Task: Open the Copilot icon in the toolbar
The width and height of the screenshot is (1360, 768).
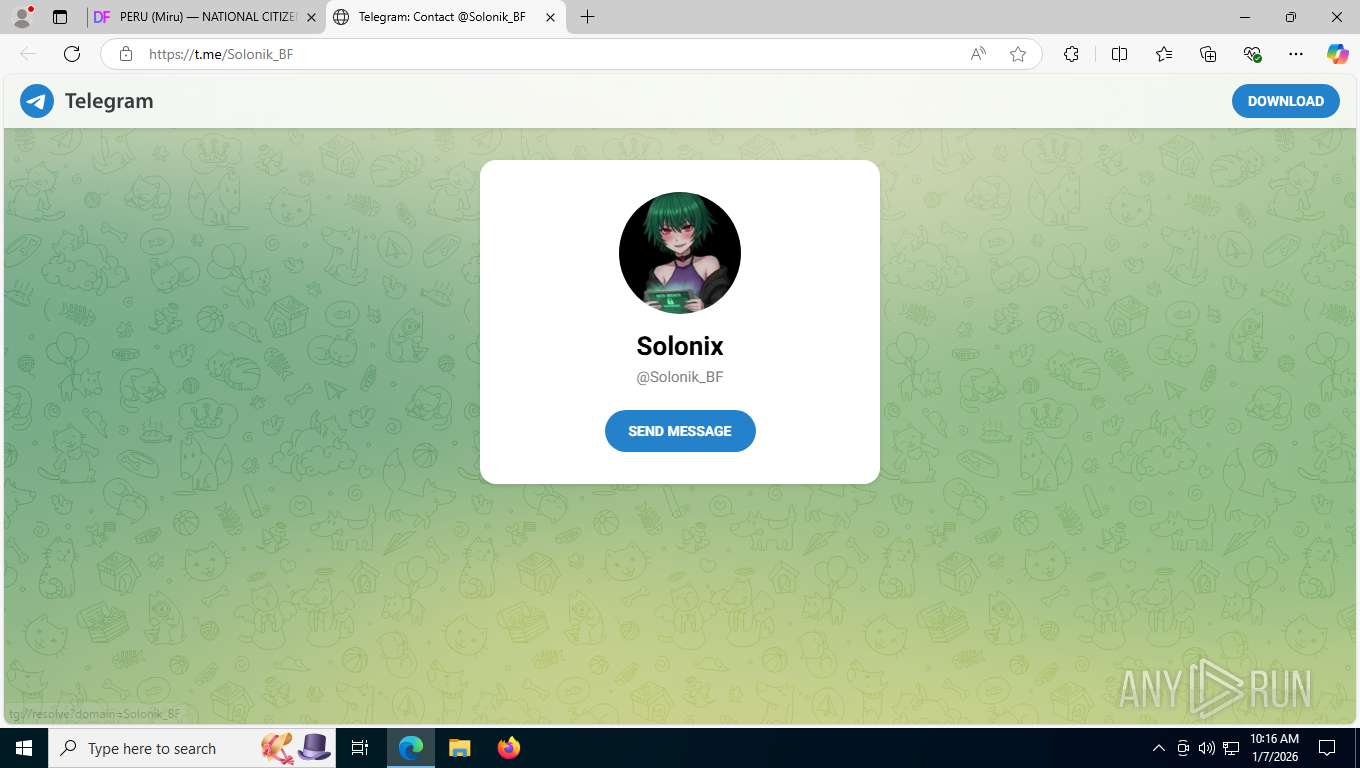Action: point(1337,54)
